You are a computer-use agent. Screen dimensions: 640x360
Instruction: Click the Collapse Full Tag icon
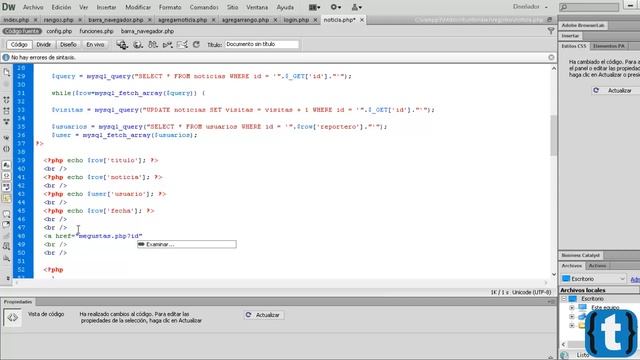coord(7,100)
